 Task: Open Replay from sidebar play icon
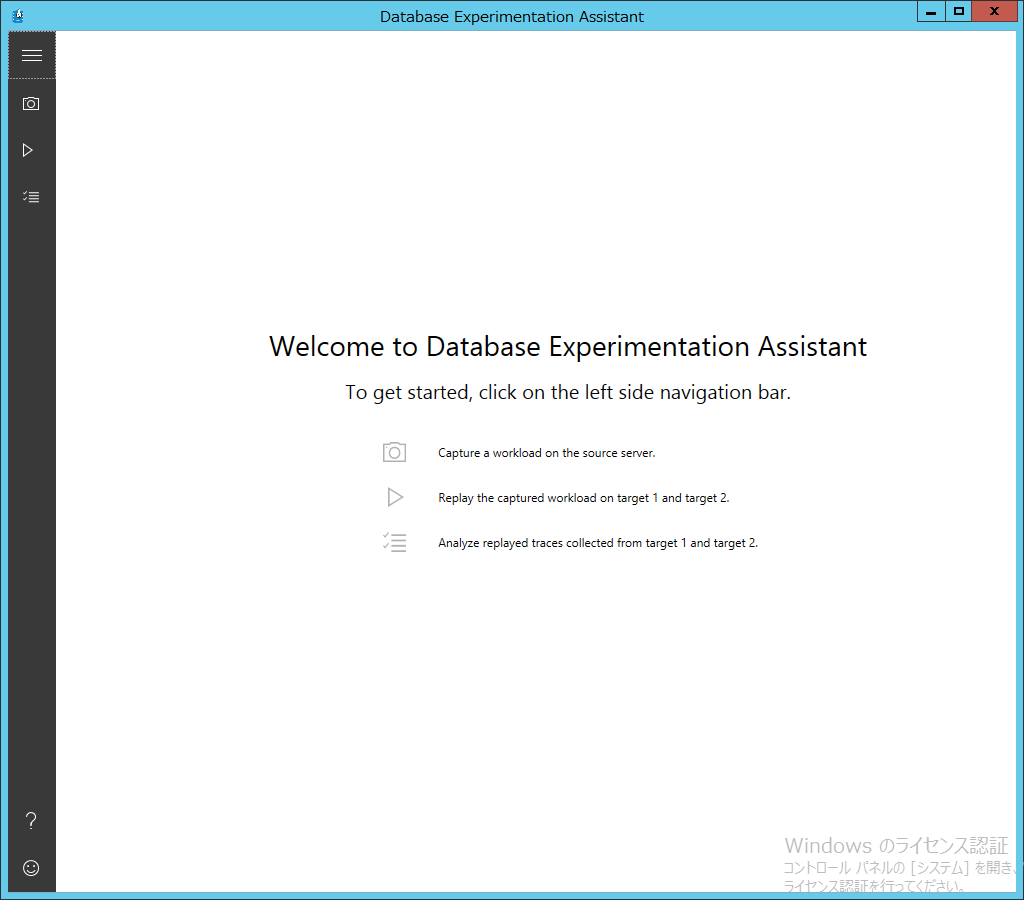27,150
